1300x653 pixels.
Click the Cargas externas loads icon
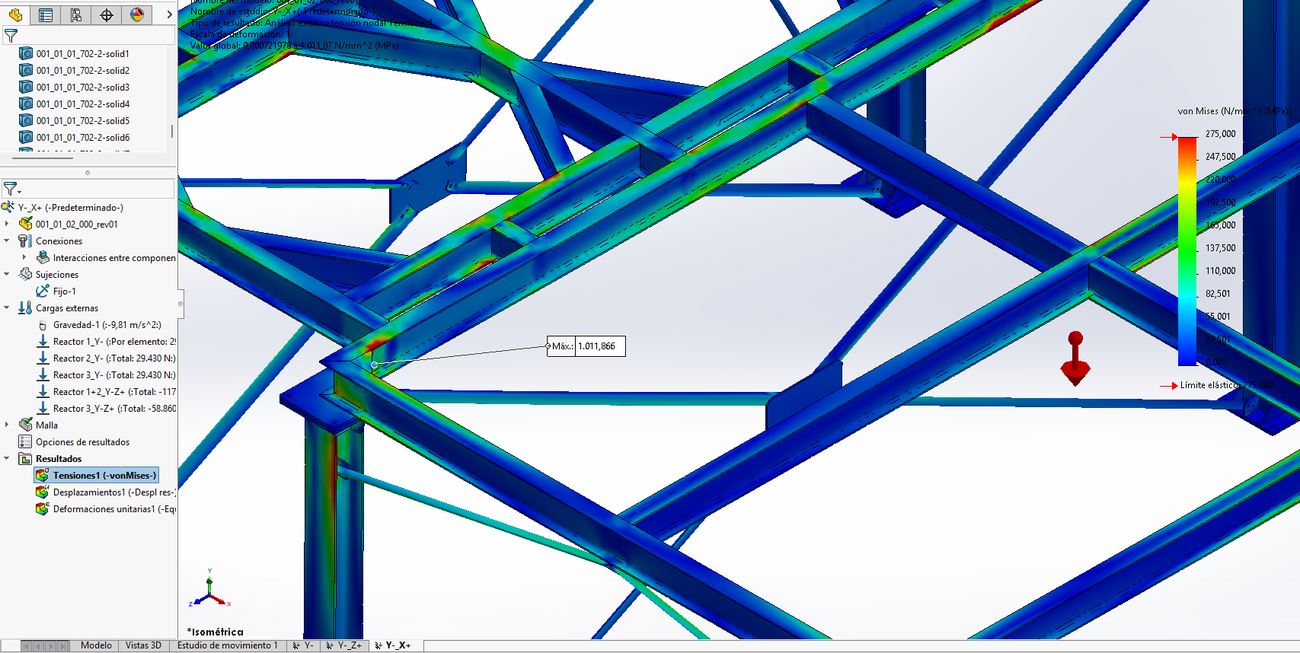pos(26,308)
